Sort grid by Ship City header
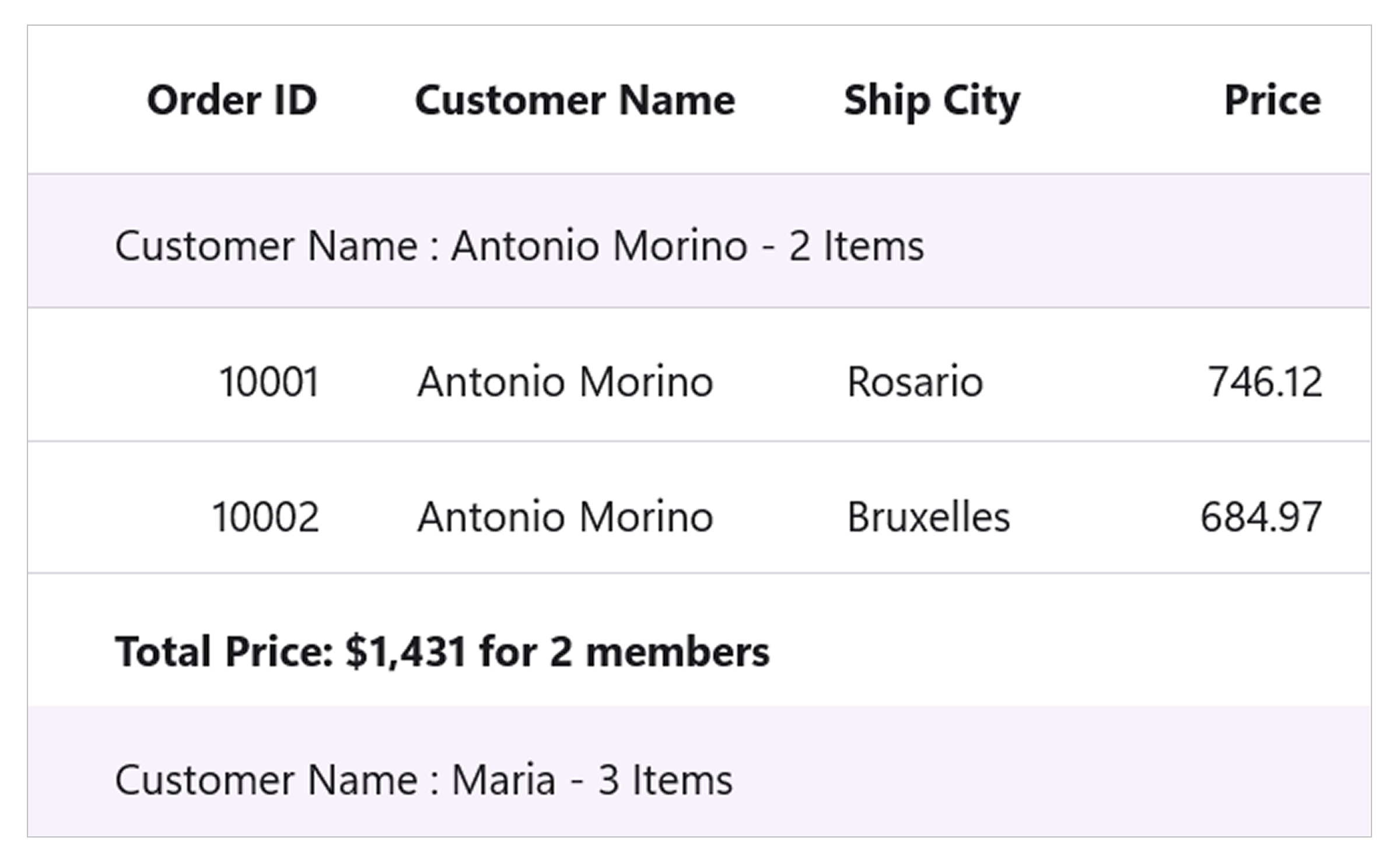Screen dimensions: 1400x863 point(932,100)
